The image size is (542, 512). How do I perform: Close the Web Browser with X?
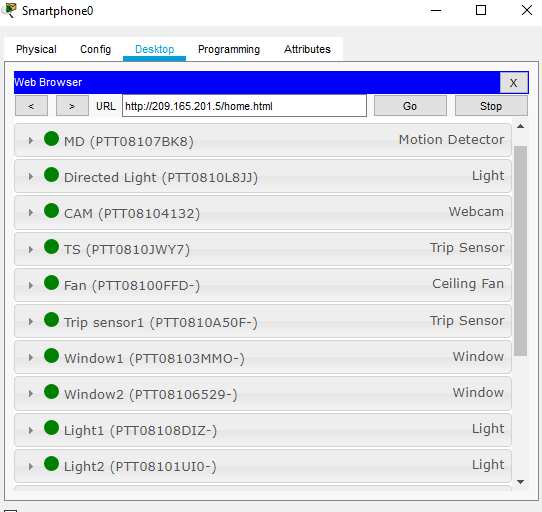click(514, 83)
